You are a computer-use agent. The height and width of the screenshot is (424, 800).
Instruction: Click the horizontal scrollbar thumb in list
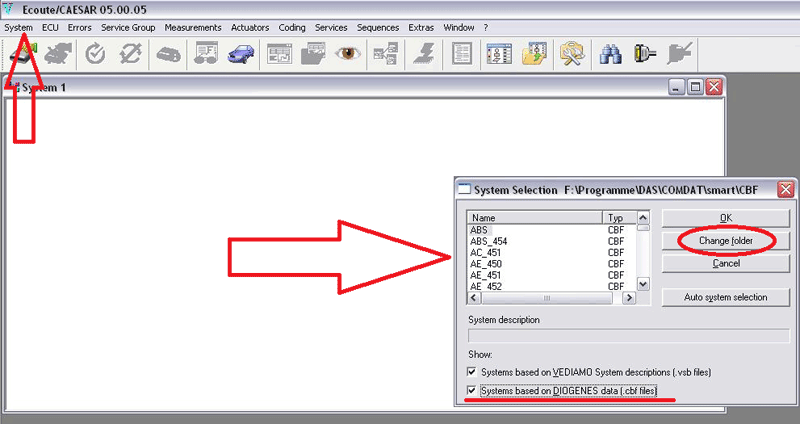[546, 298]
